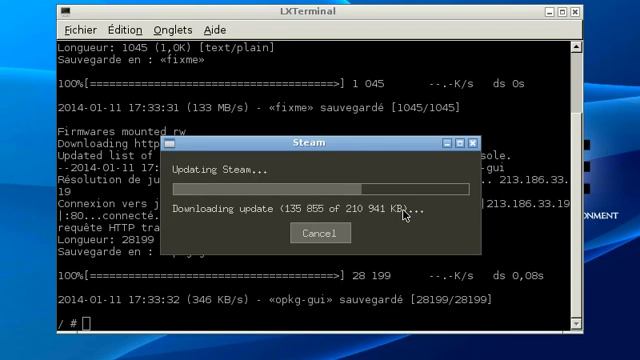Click the 'Longueur: 1045 (1,0K) [text/plain]' line
The image size is (640, 360).
pyautogui.click(x=166, y=48)
